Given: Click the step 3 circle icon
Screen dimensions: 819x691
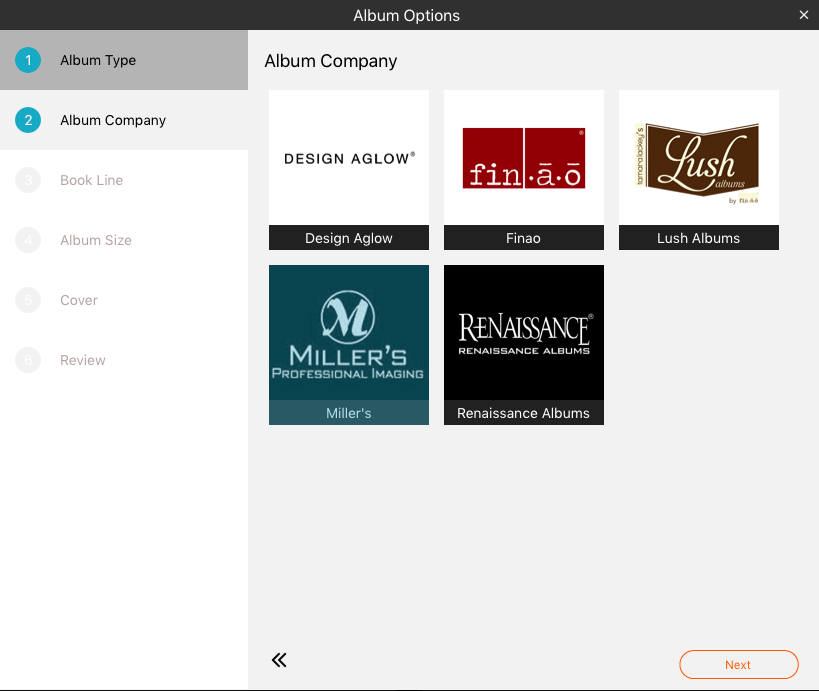Looking at the screenshot, I should coord(28,180).
